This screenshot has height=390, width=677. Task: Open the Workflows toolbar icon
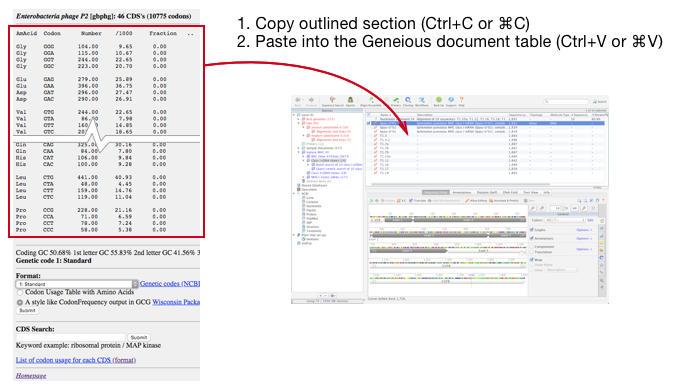(x=422, y=102)
